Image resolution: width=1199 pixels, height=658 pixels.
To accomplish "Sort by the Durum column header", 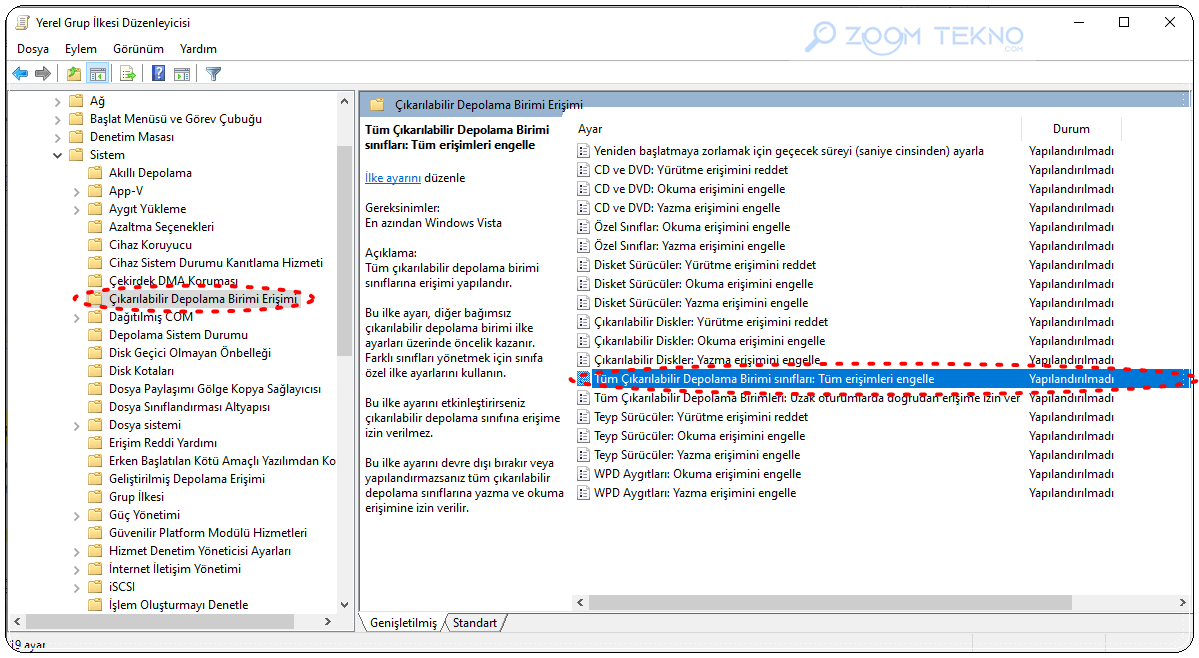I will (x=1071, y=129).
